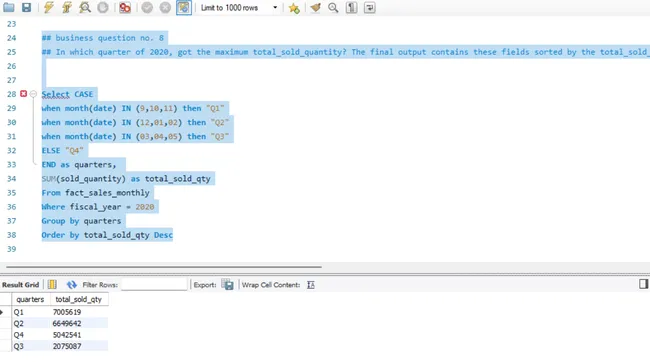
Task: Toggle Wrap Cell Content icon
Action: click(311, 285)
